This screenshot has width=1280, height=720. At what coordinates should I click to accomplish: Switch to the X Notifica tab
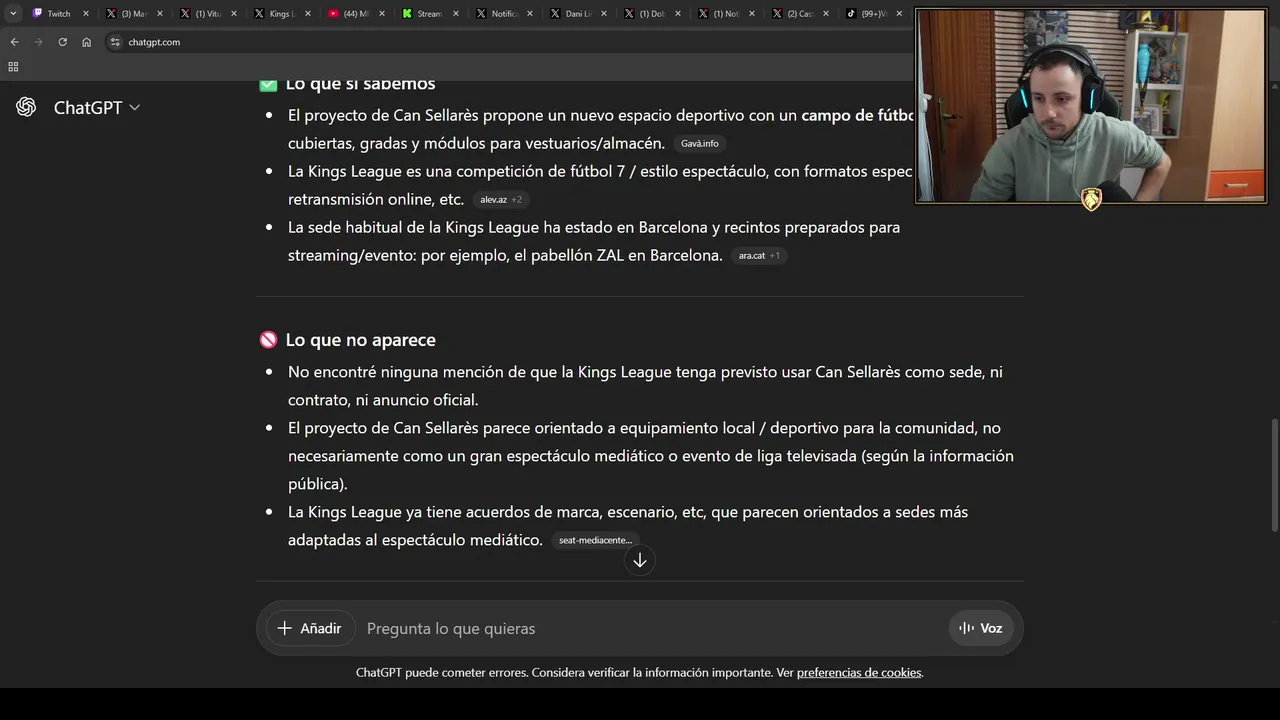pos(503,14)
